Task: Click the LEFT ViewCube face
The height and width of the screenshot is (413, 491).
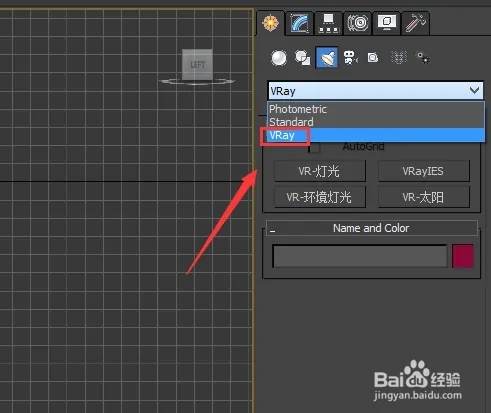Action: coord(197,64)
